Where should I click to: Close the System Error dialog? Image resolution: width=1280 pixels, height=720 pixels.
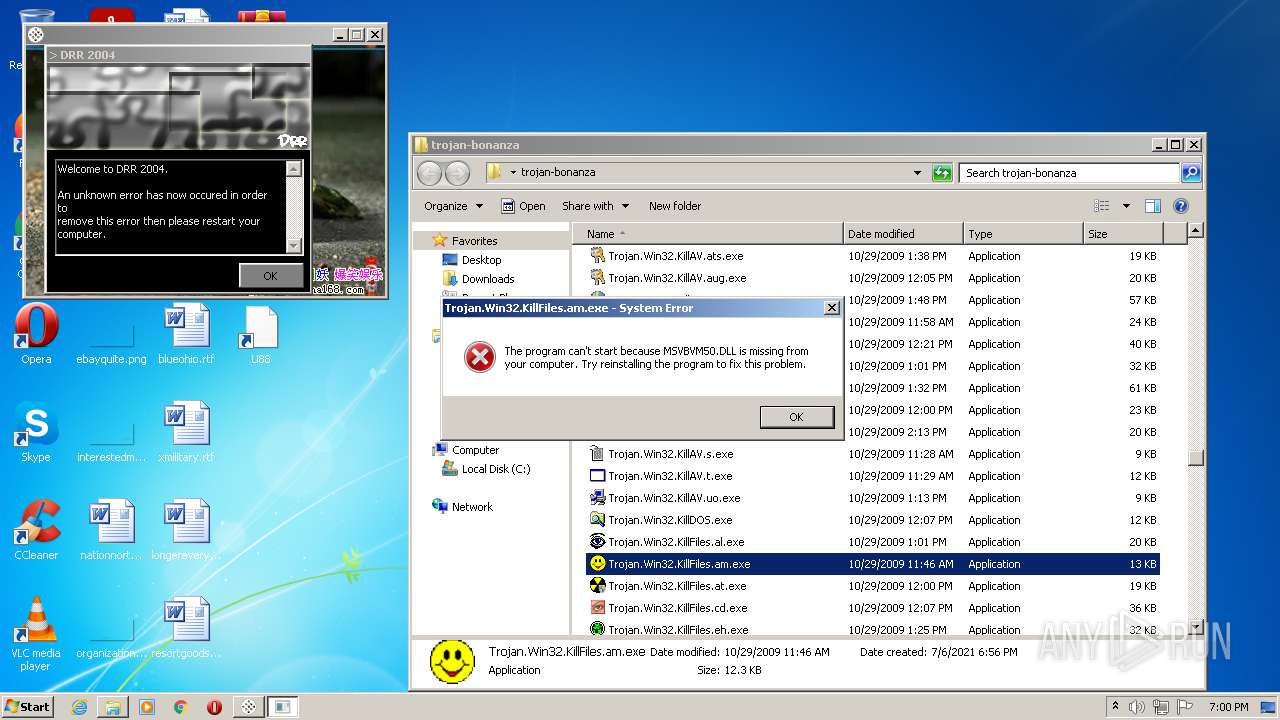pos(831,308)
